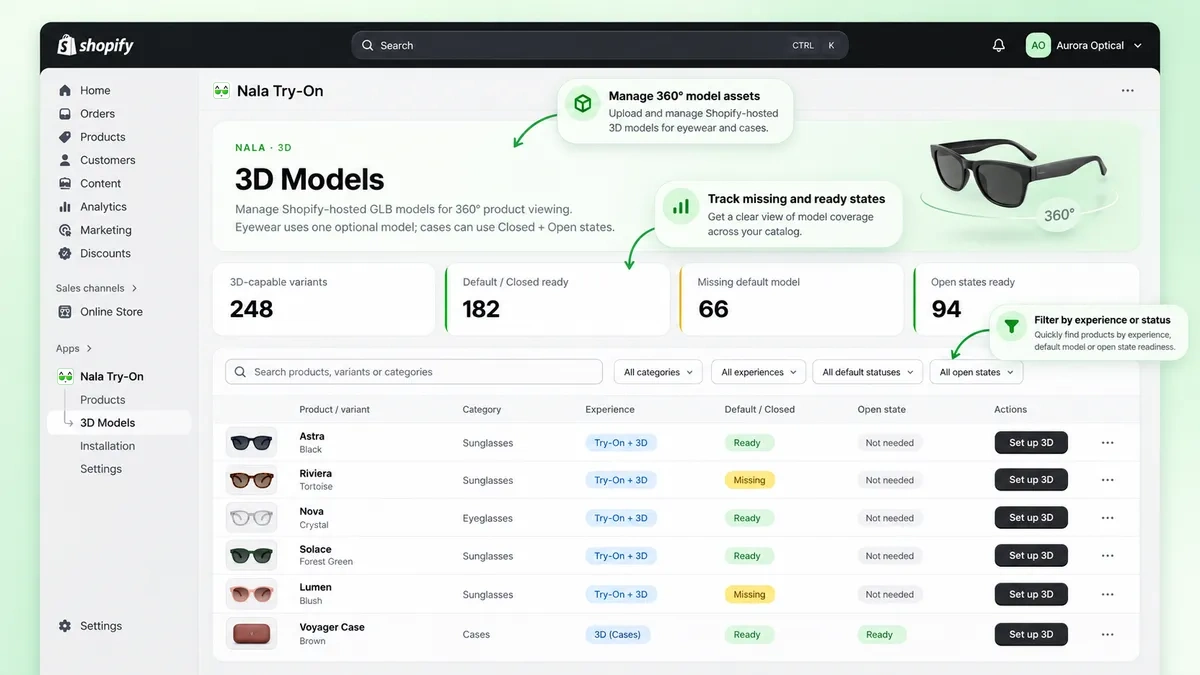The width and height of the screenshot is (1200, 675).
Task: Click the Analytics bar chart icon
Action: click(x=65, y=207)
